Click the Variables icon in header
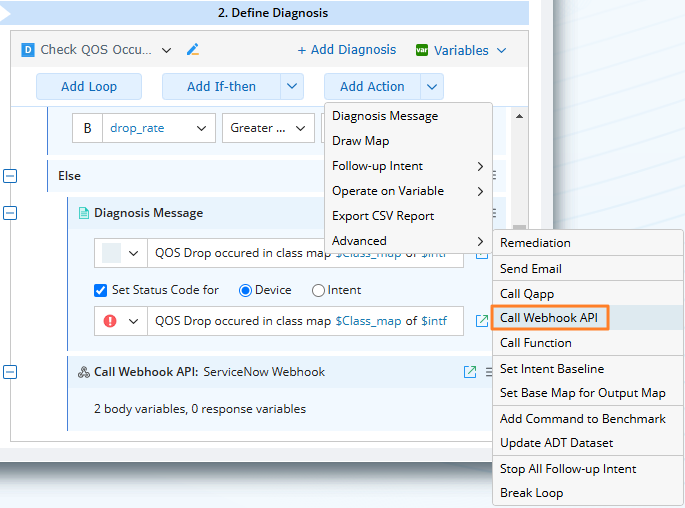Viewport: 685px width, 508px height. [422, 50]
